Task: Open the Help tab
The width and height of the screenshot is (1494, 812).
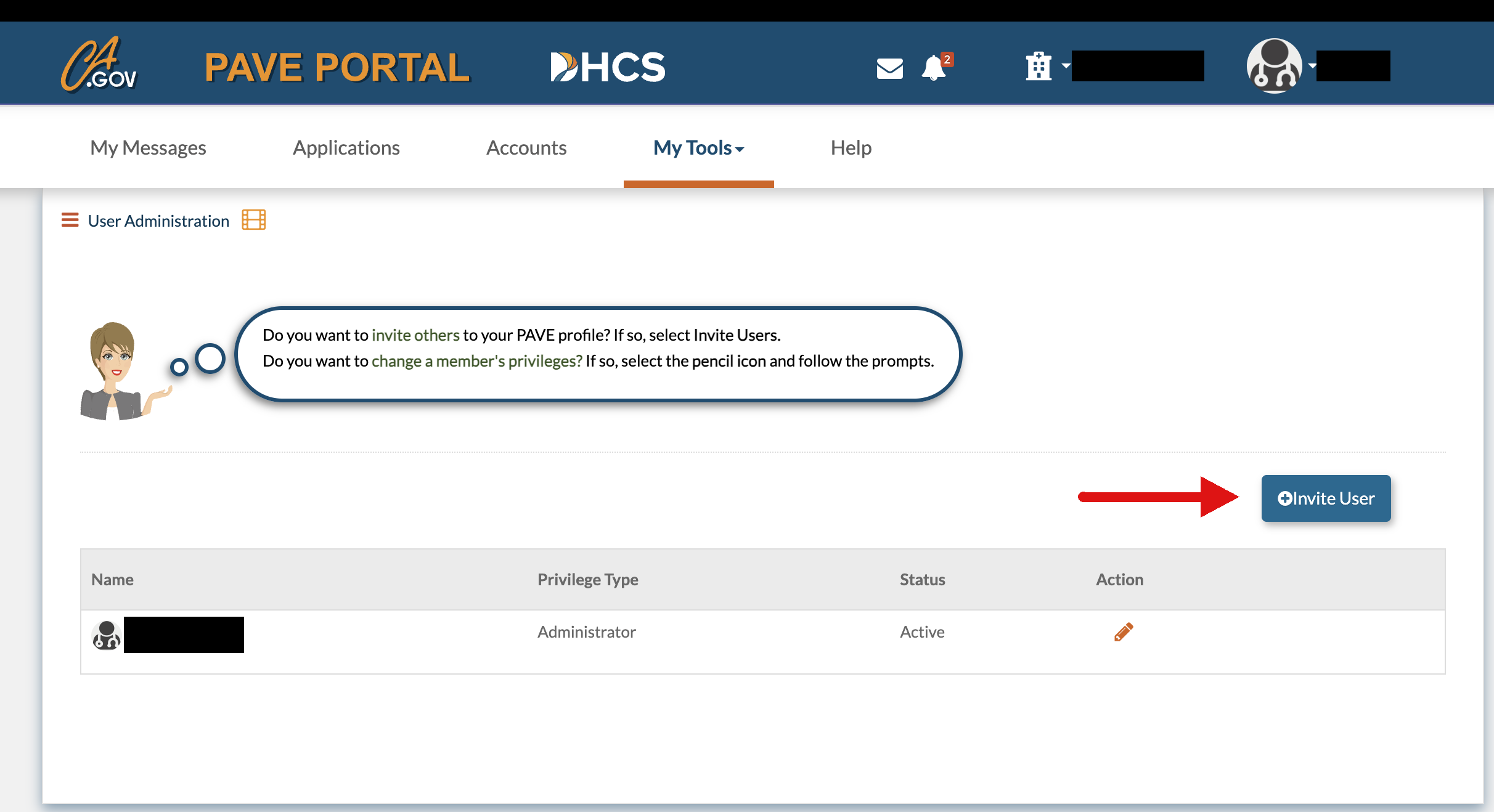Action: [851, 148]
